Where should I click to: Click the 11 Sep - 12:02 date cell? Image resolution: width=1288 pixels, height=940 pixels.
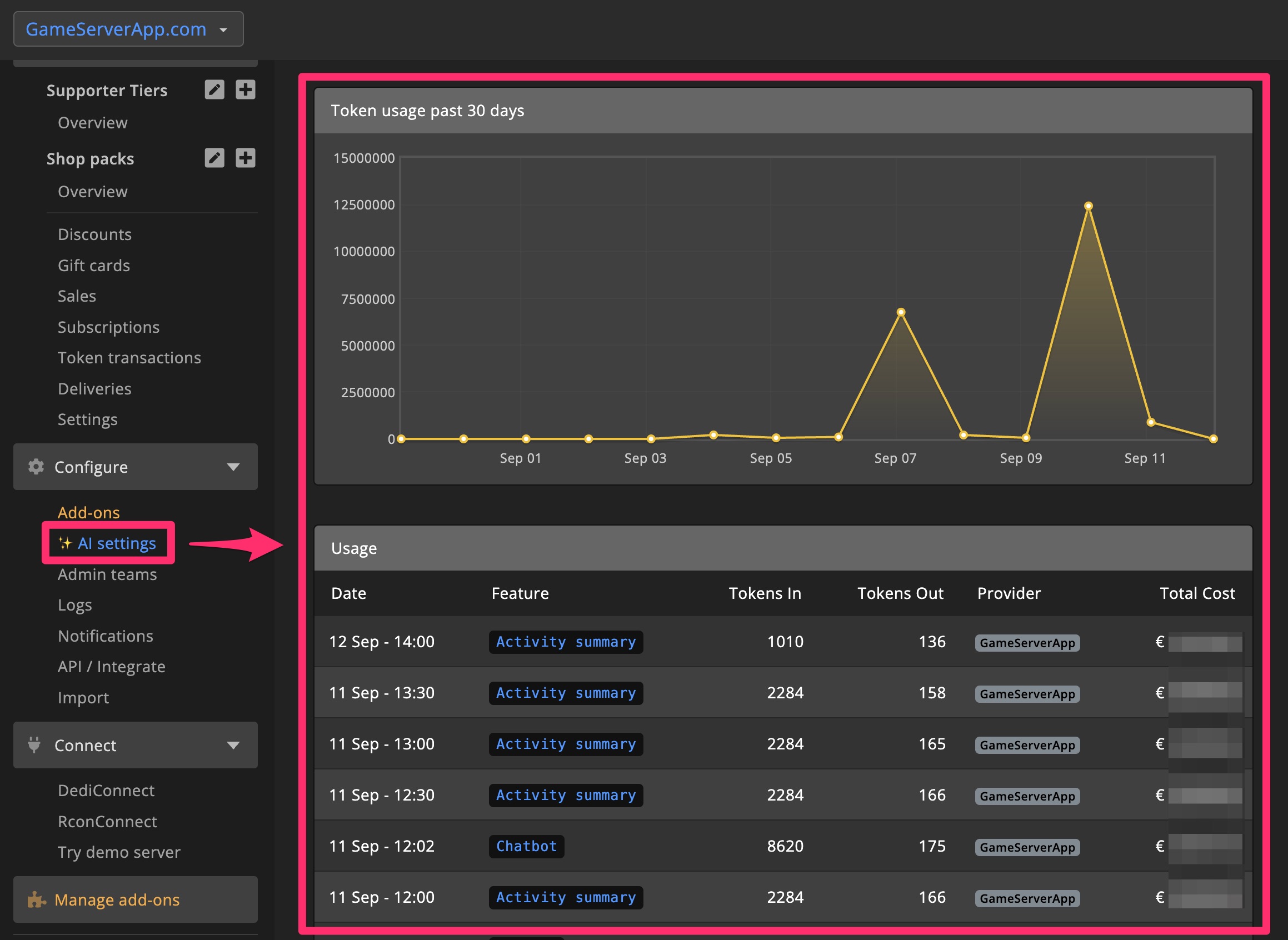[x=382, y=846]
